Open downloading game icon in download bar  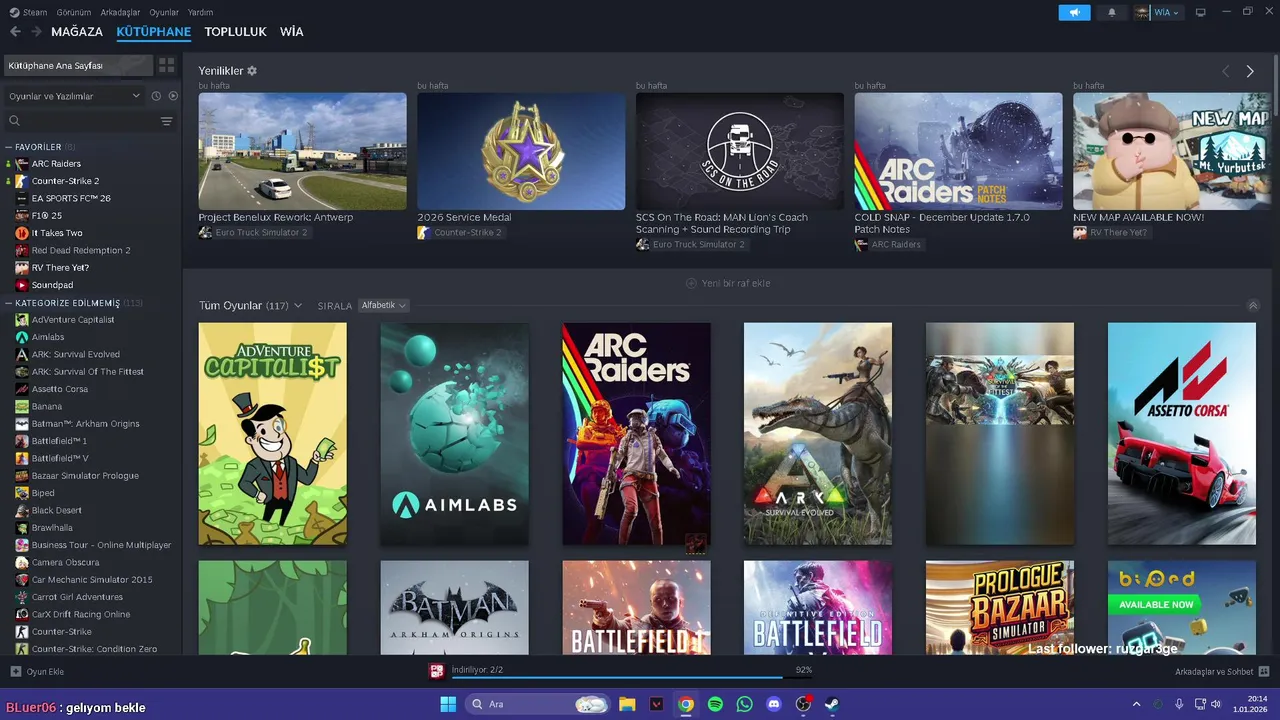tap(437, 671)
